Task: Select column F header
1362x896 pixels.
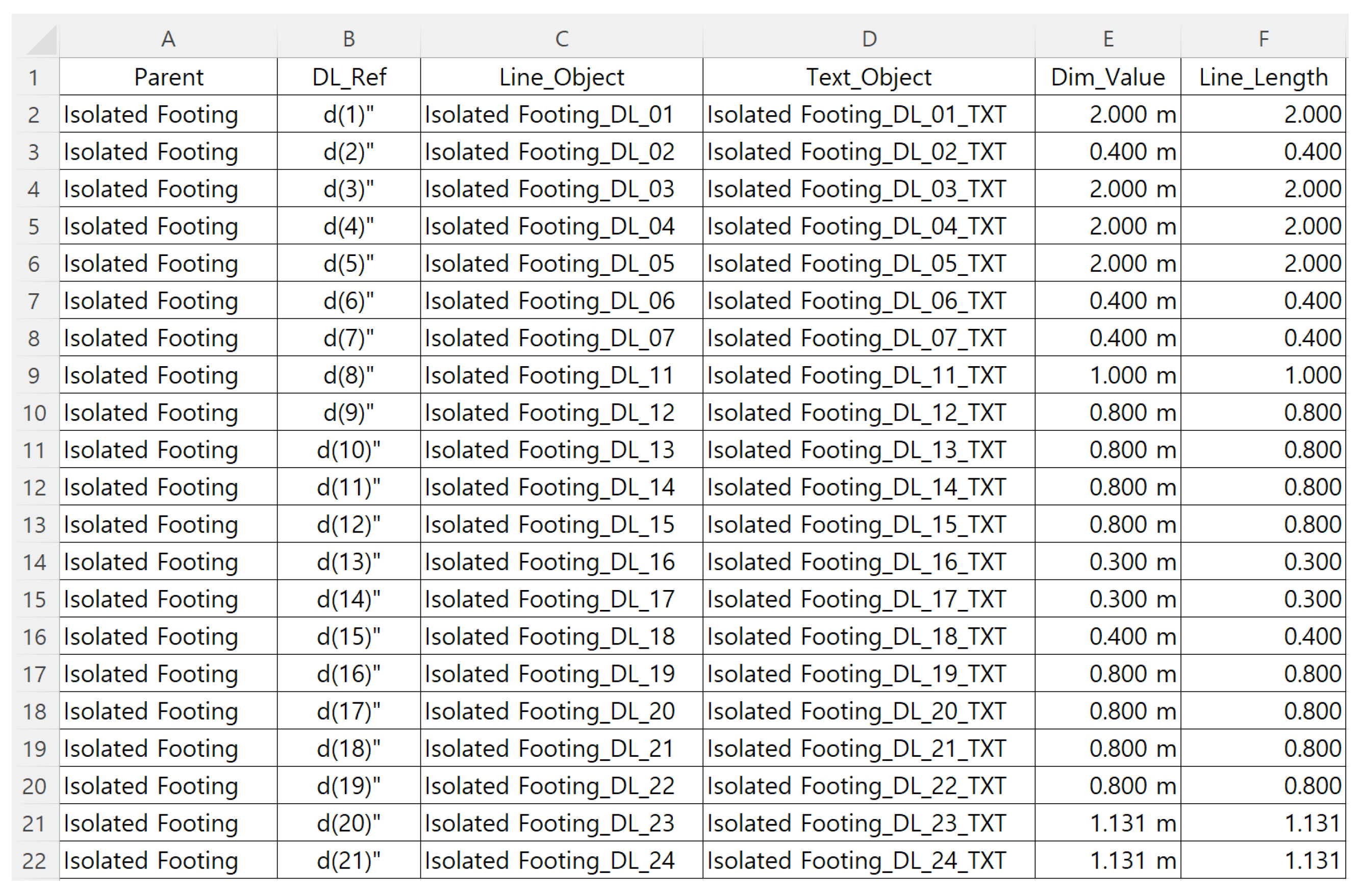Action: pos(1264,39)
